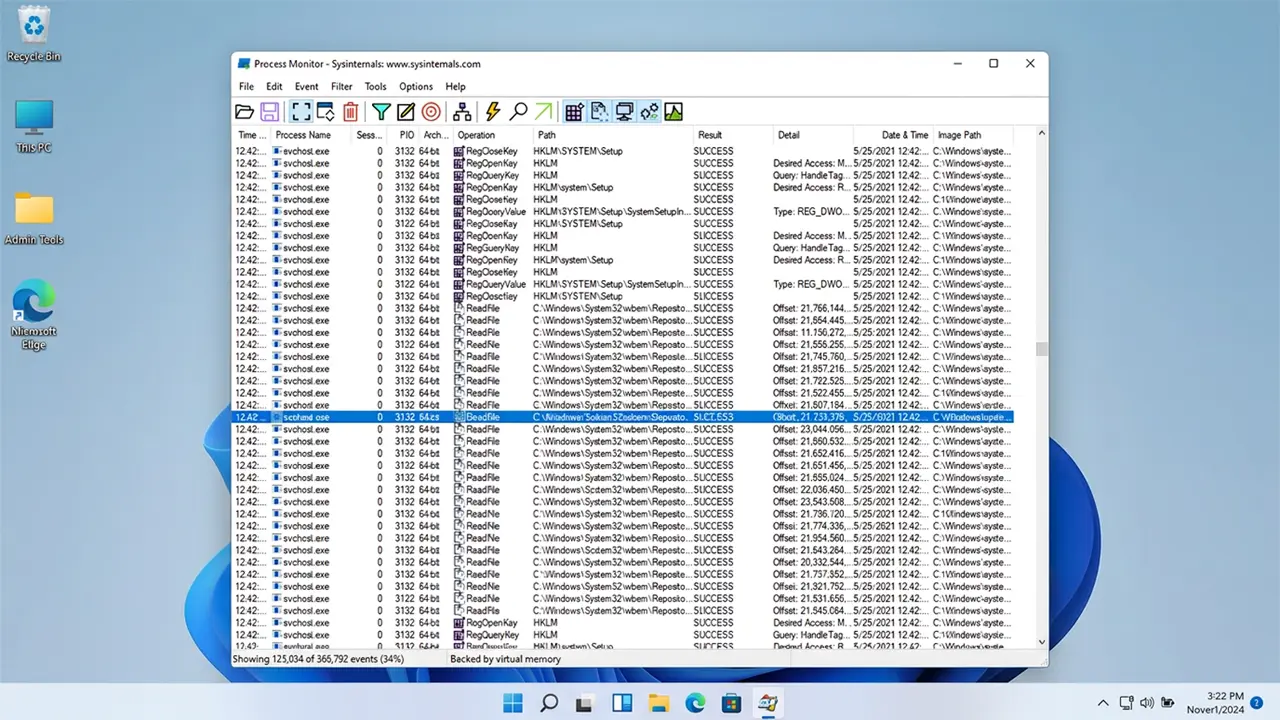Select the Include Process From Window target icon

[431, 112]
